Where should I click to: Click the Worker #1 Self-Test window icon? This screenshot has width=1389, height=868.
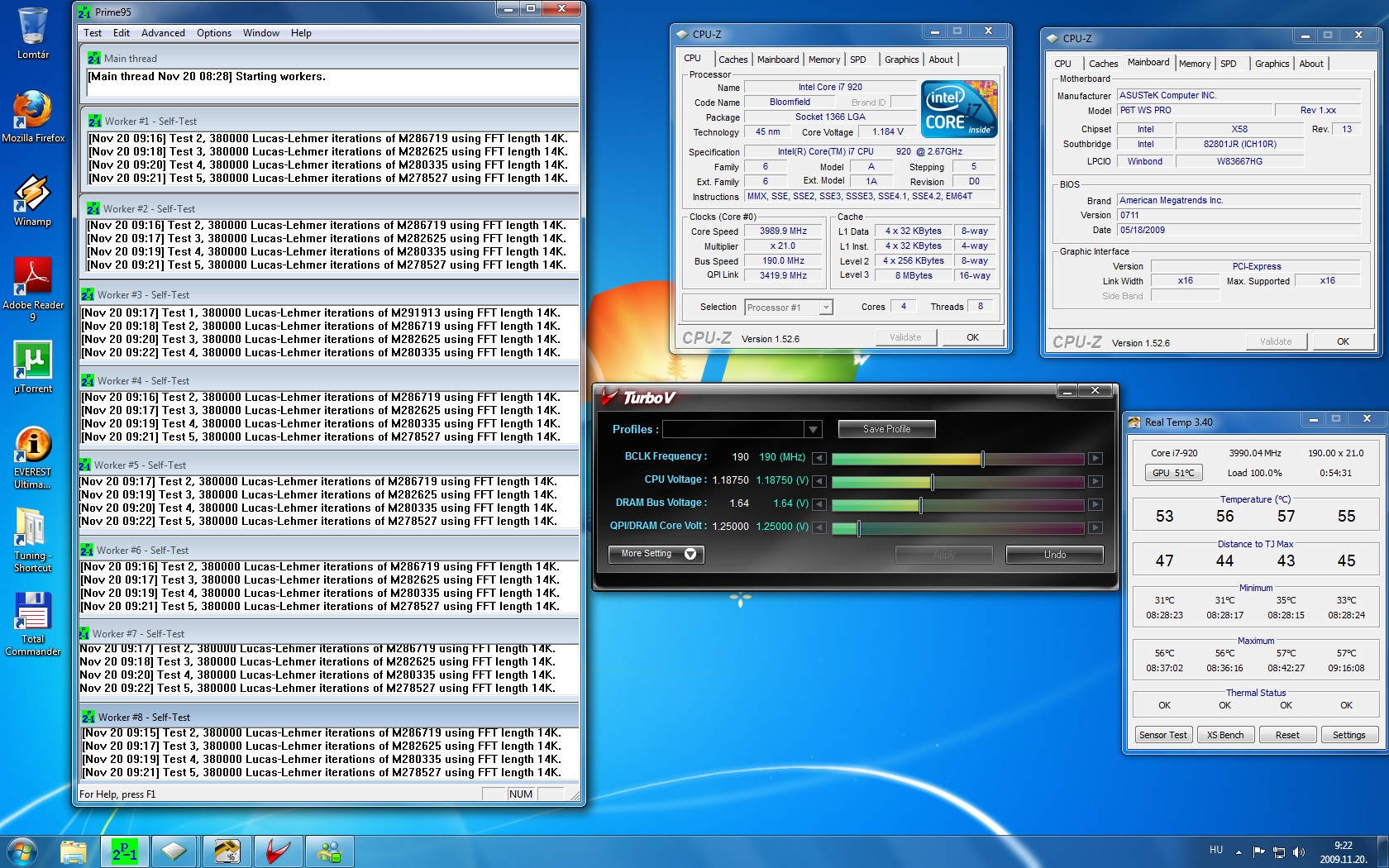95,121
